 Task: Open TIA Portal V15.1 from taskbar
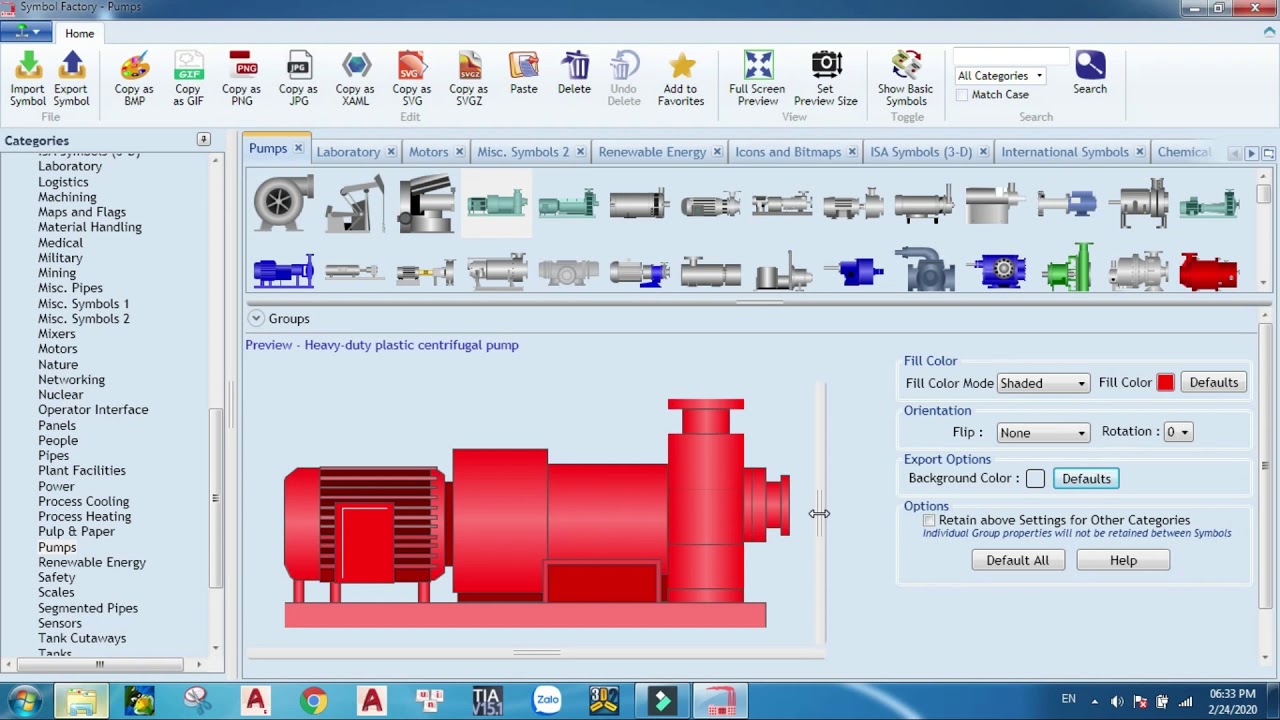[487, 701]
